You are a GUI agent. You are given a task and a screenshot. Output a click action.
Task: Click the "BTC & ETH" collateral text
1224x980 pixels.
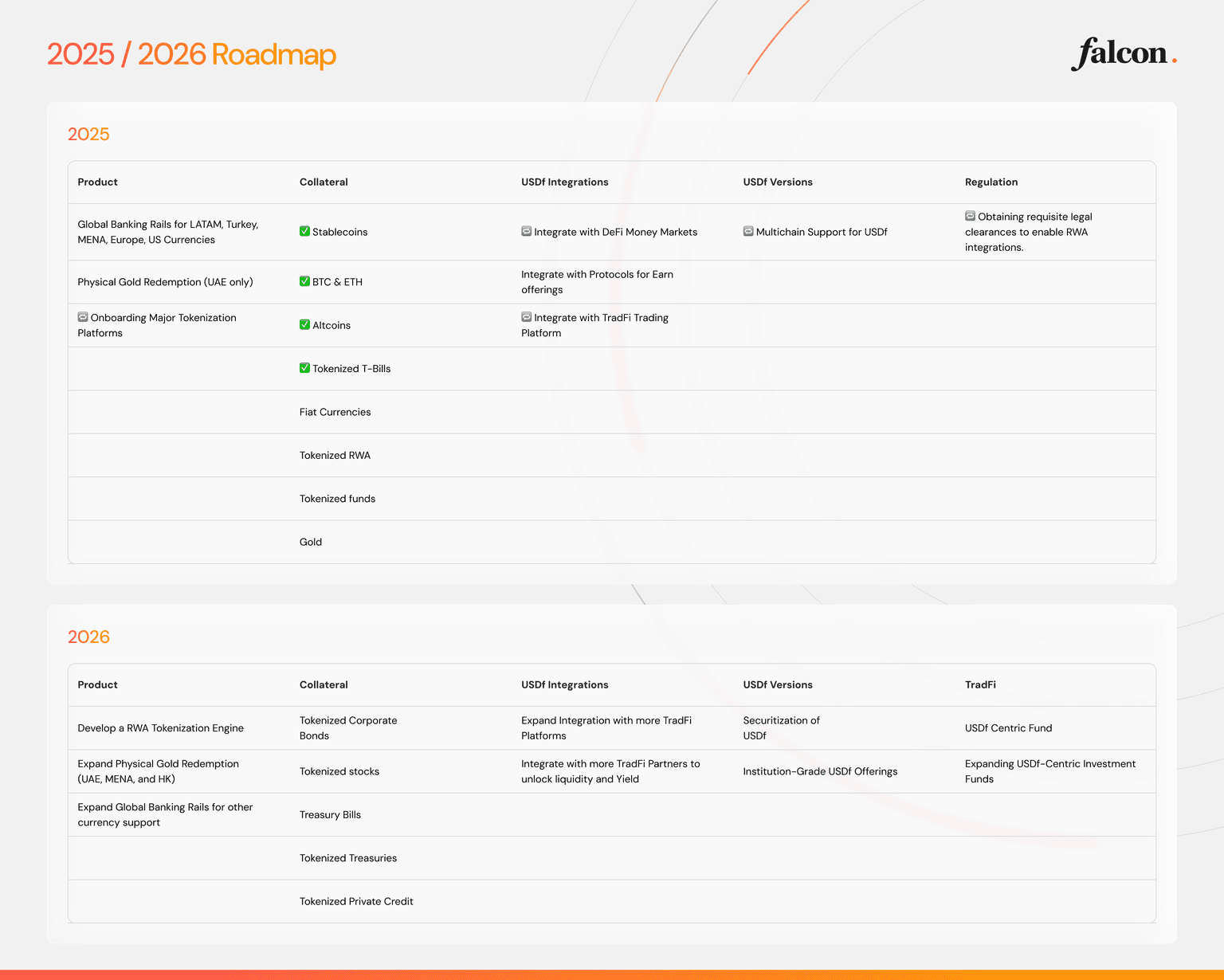pyautogui.click(x=337, y=282)
